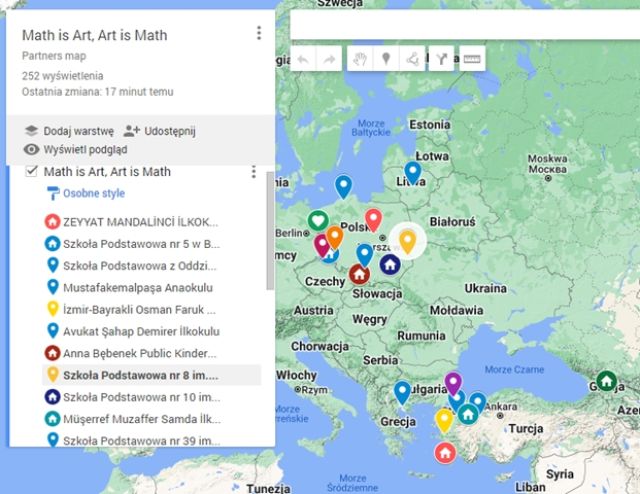The width and height of the screenshot is (640, 494).
Task: Click Ostatnia zmiana: 17 minut temu text
Action: [x=98, y=92]
